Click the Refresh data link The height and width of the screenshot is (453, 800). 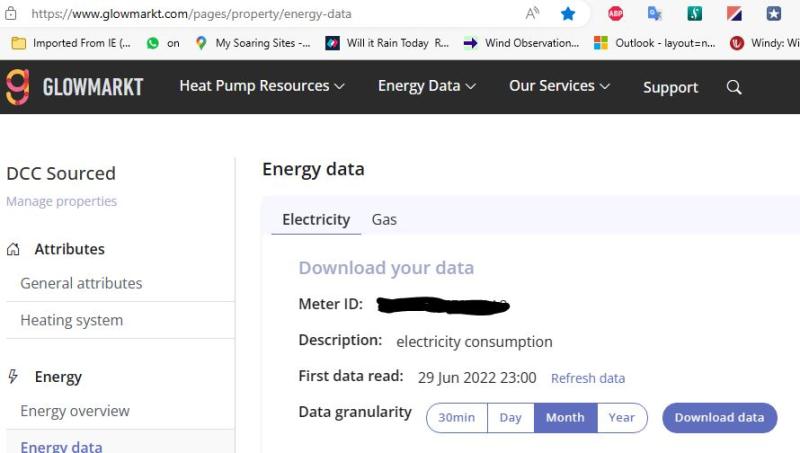pos(588,379)
